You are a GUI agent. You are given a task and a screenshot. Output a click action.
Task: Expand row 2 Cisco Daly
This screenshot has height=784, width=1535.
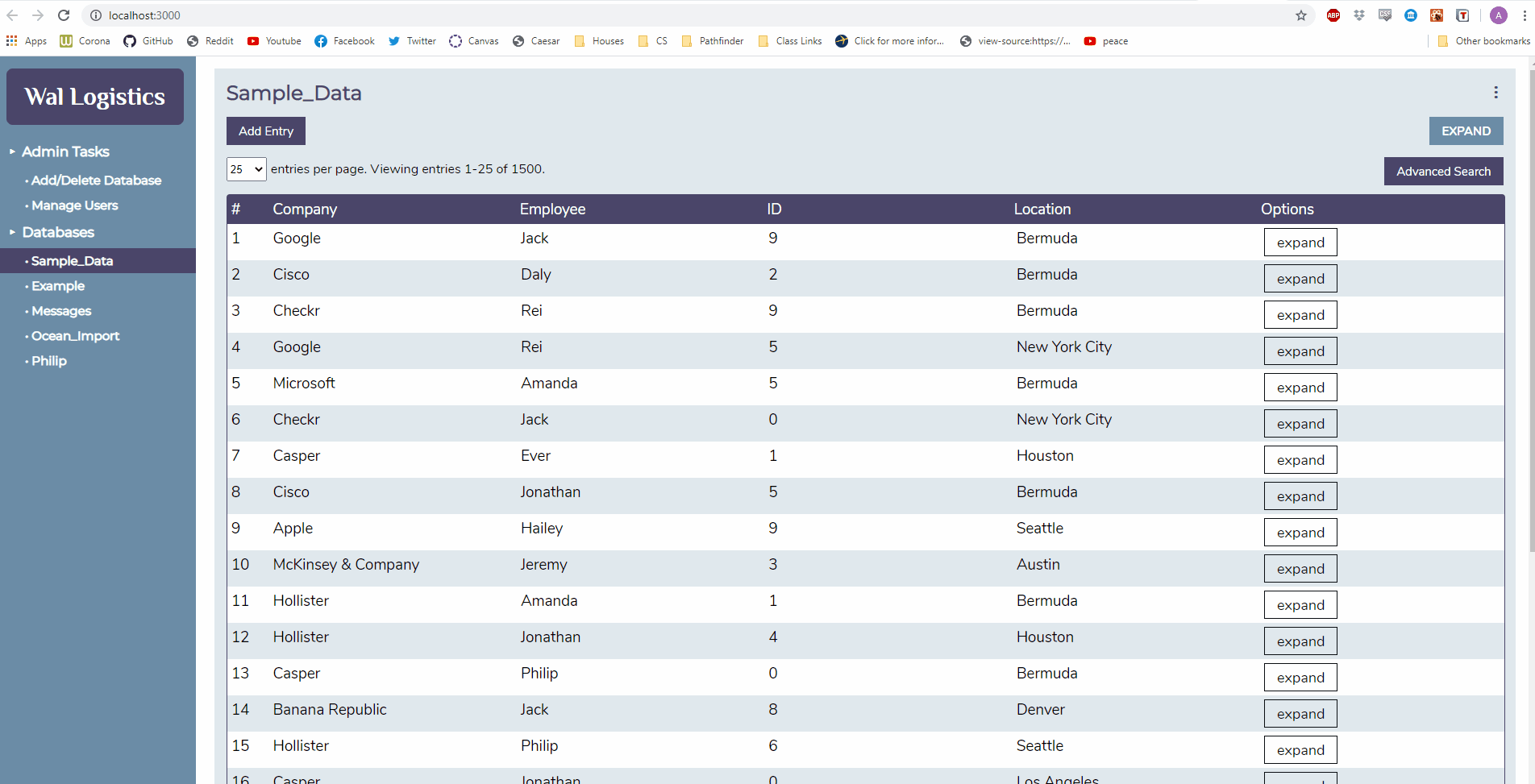(x=1300, y=279)
